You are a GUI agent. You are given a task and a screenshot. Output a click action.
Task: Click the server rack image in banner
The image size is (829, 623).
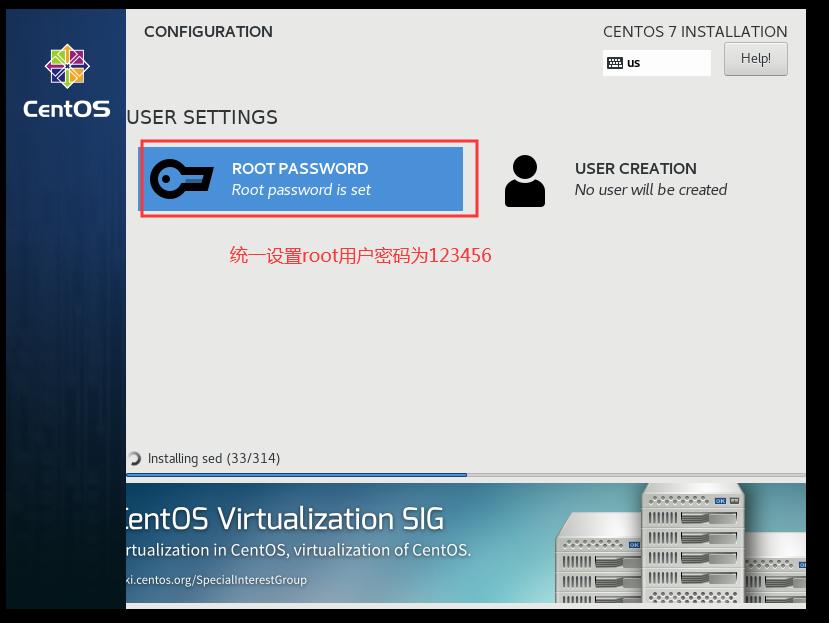tap(680, 544)
